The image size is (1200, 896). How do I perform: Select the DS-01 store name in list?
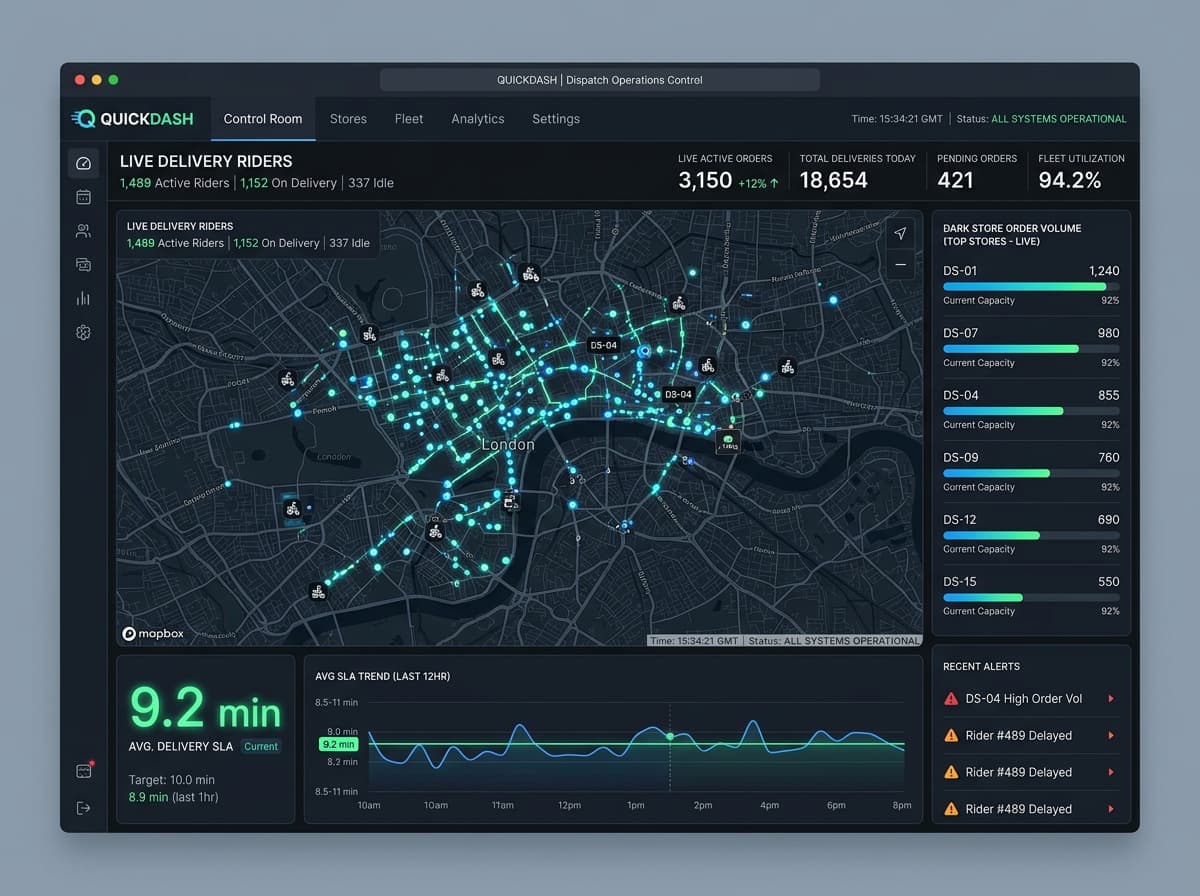pos(960,271)
